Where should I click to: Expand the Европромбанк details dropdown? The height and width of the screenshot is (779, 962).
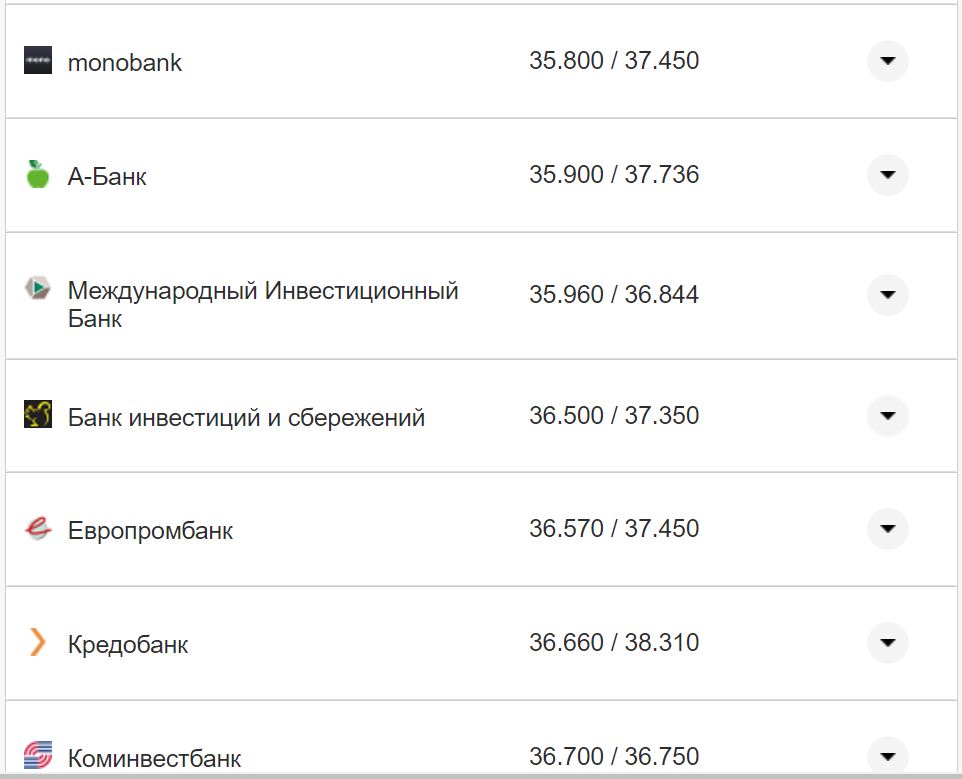pos(886,529)
